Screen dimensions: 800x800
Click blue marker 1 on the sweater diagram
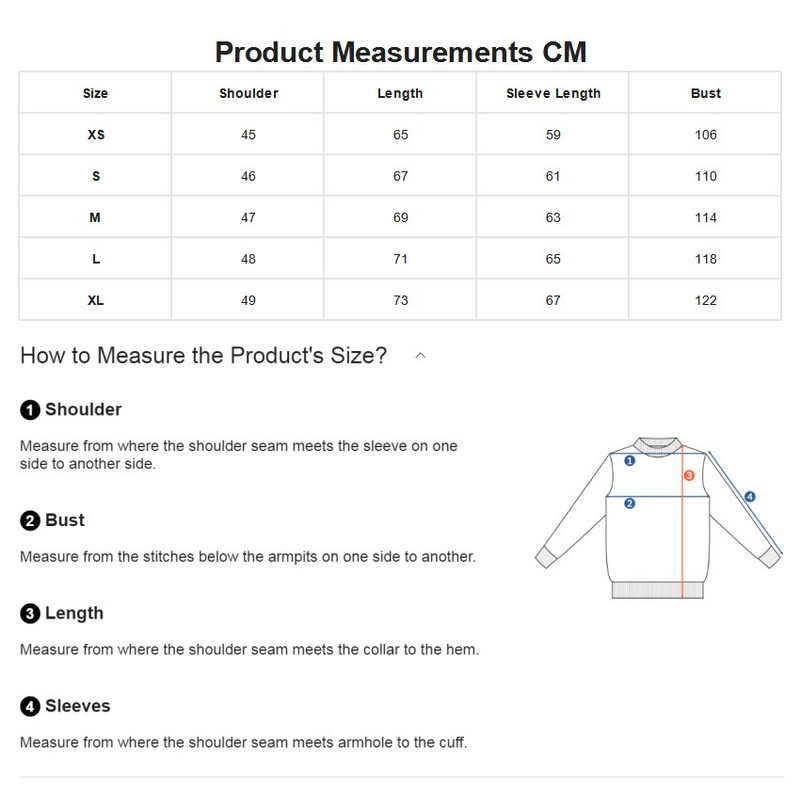pyautogui.click(x=630, y=461)
